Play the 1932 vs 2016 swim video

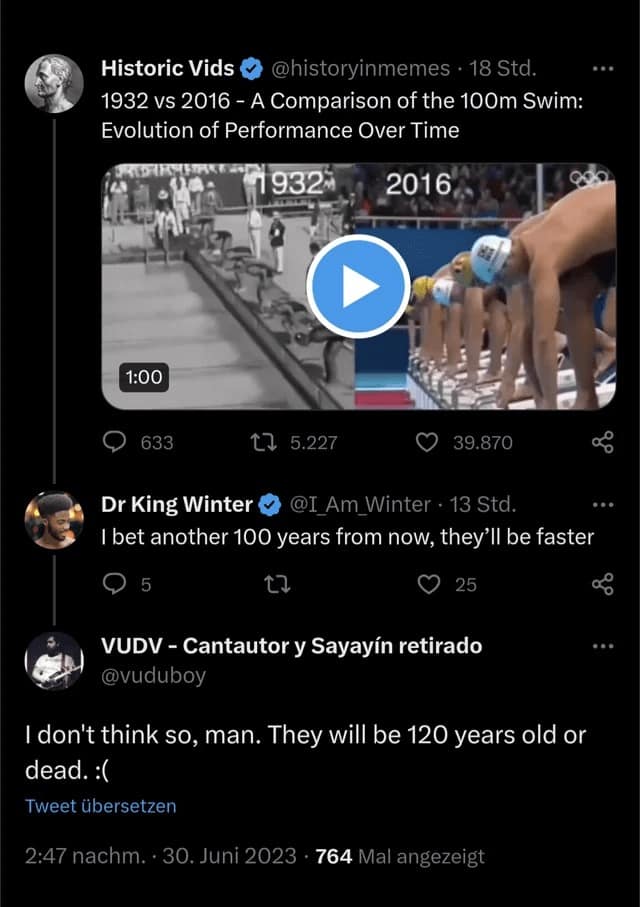[x=358, y=286]
